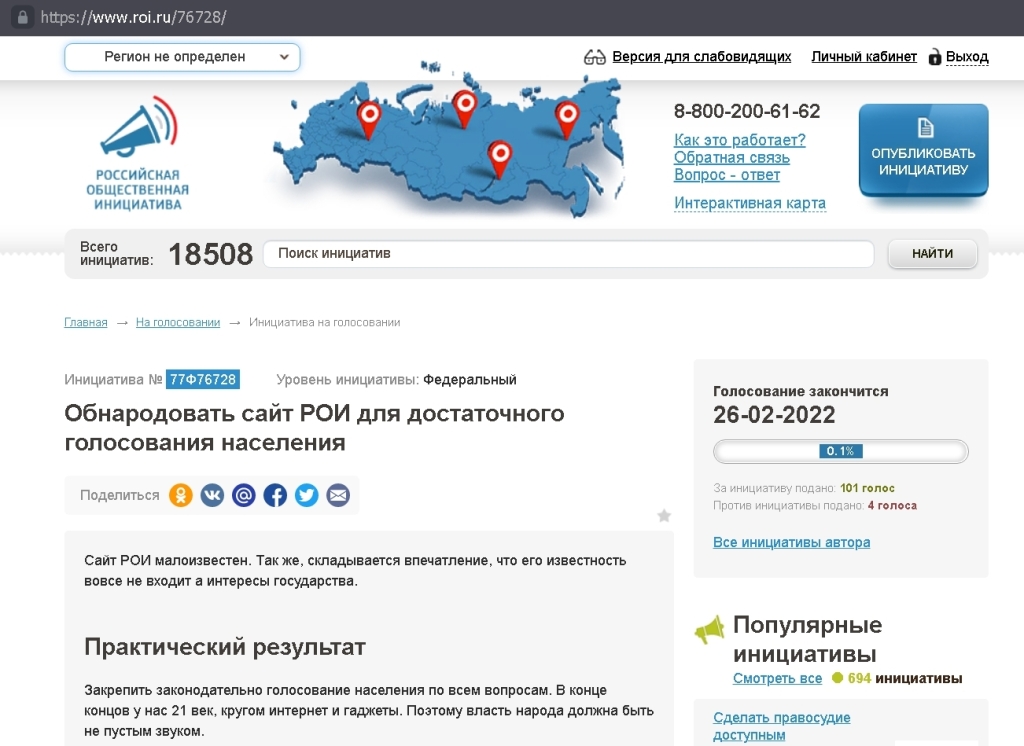Click 'Выход' to log out
The width and height of the screenshot is (1024, 746).
[966, 57]
